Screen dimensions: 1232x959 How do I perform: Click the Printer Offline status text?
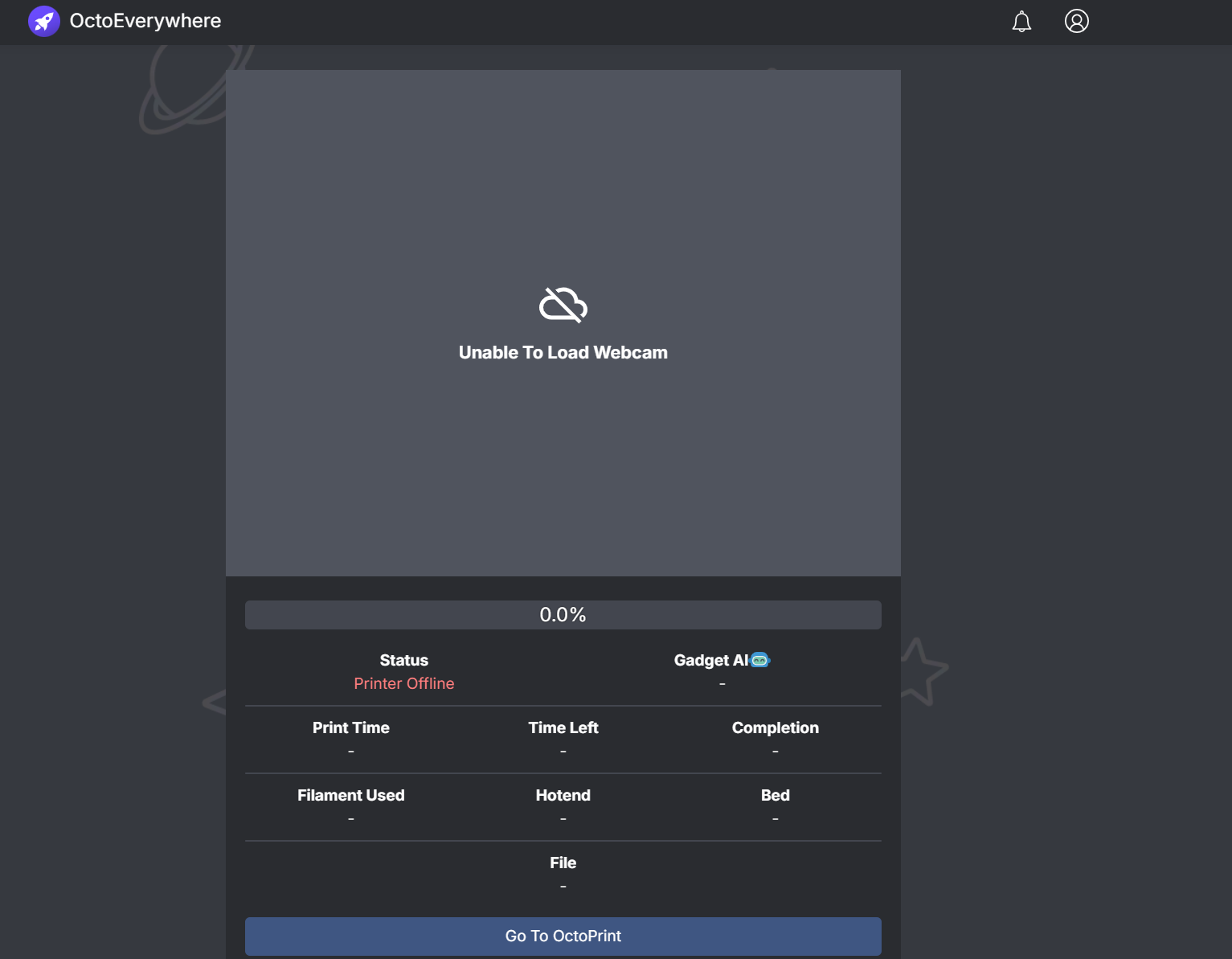pyautogui.click(x=404, y=683)
